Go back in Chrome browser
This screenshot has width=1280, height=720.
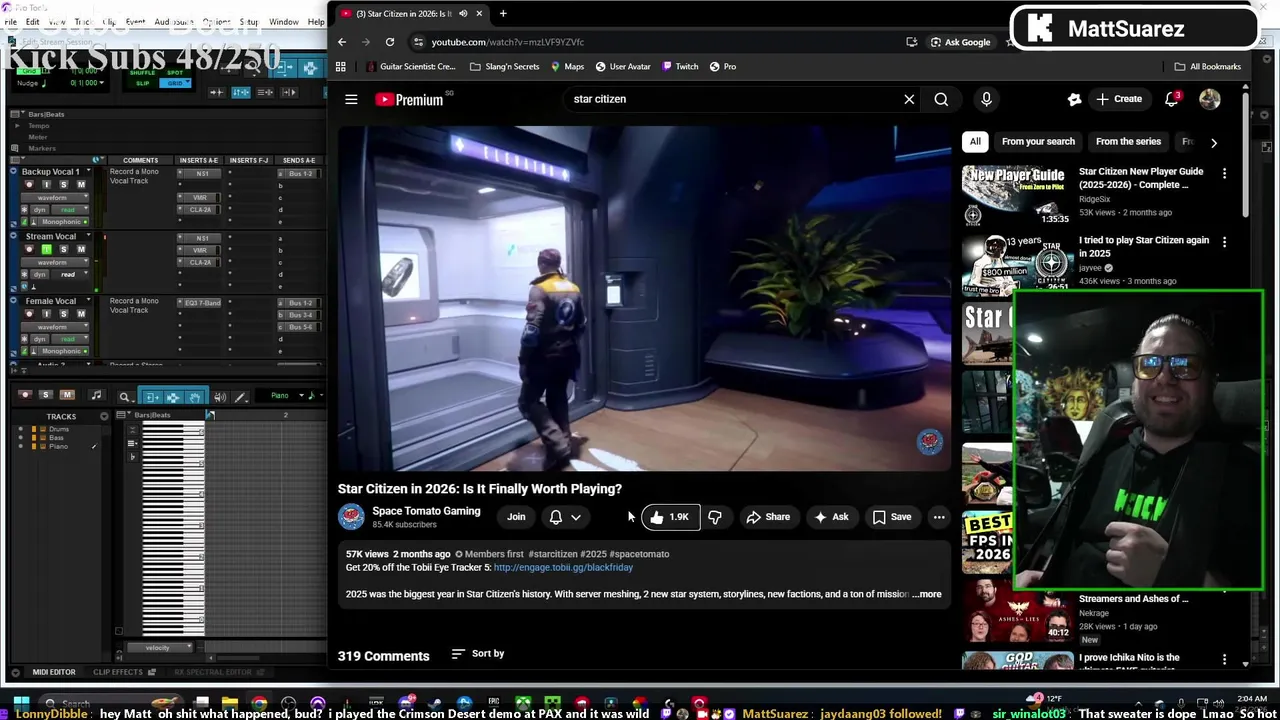pyautogui.click(x=342, y=42)
